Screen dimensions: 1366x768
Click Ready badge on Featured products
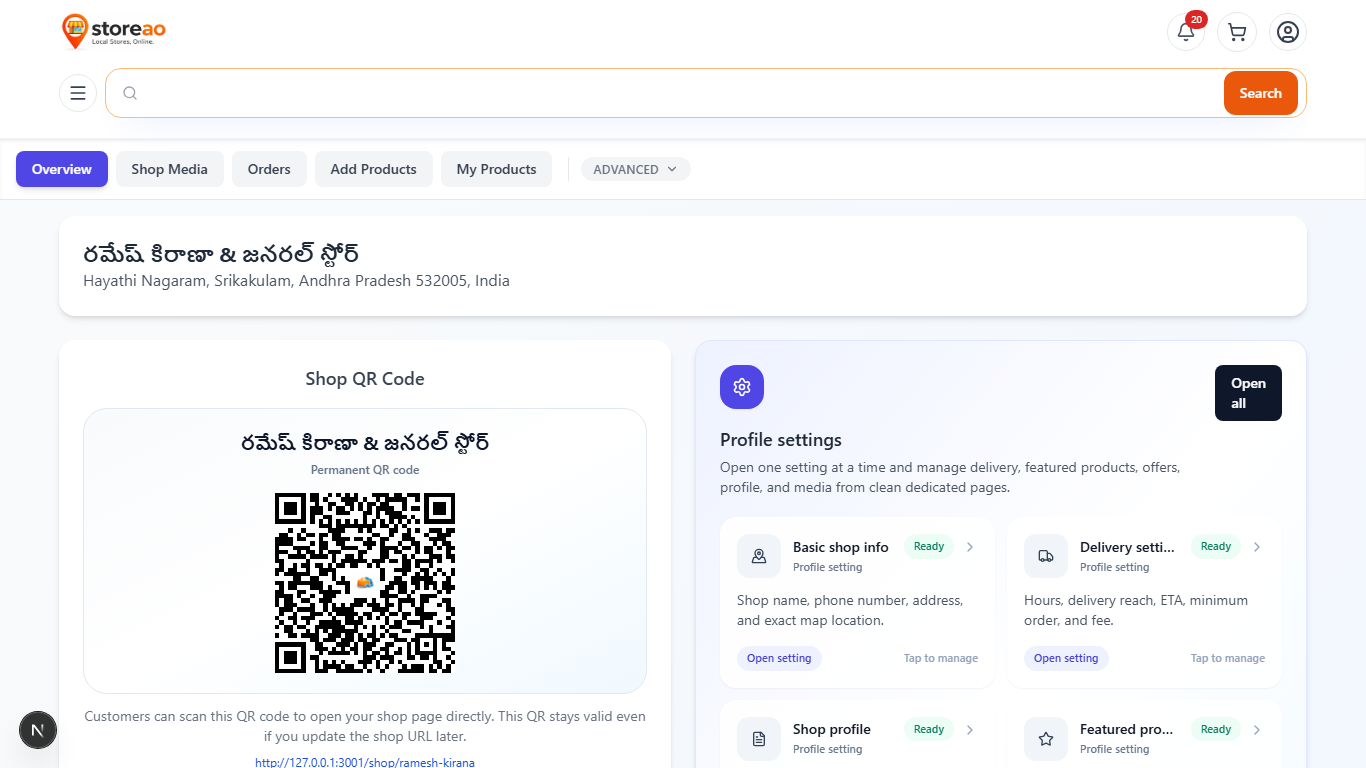point(1216,729)
